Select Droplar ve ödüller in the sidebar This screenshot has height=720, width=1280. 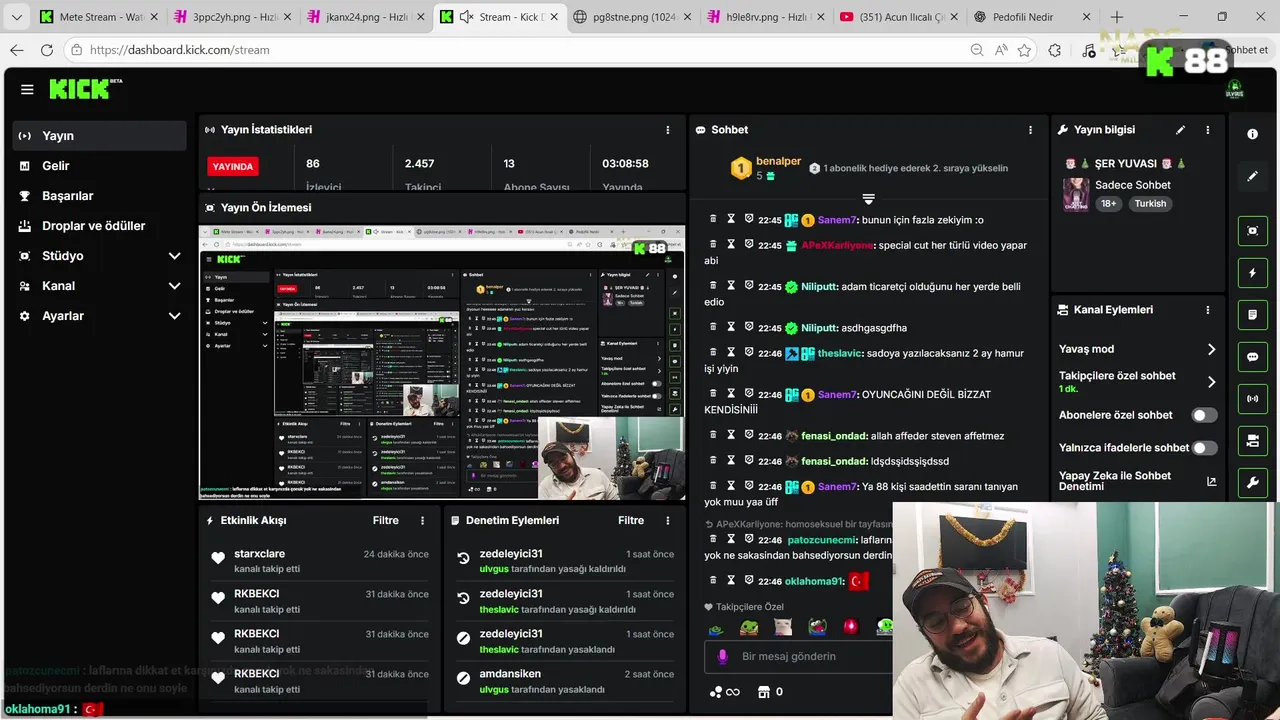click(99, 226)
